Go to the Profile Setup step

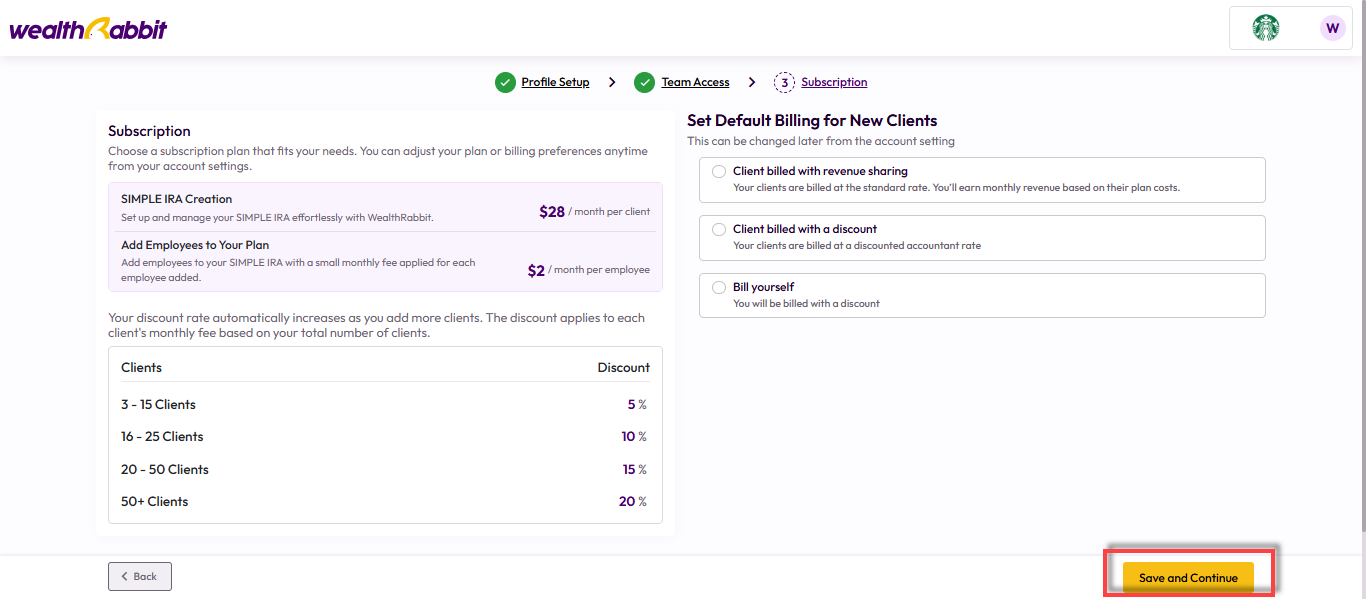[555, 82]
